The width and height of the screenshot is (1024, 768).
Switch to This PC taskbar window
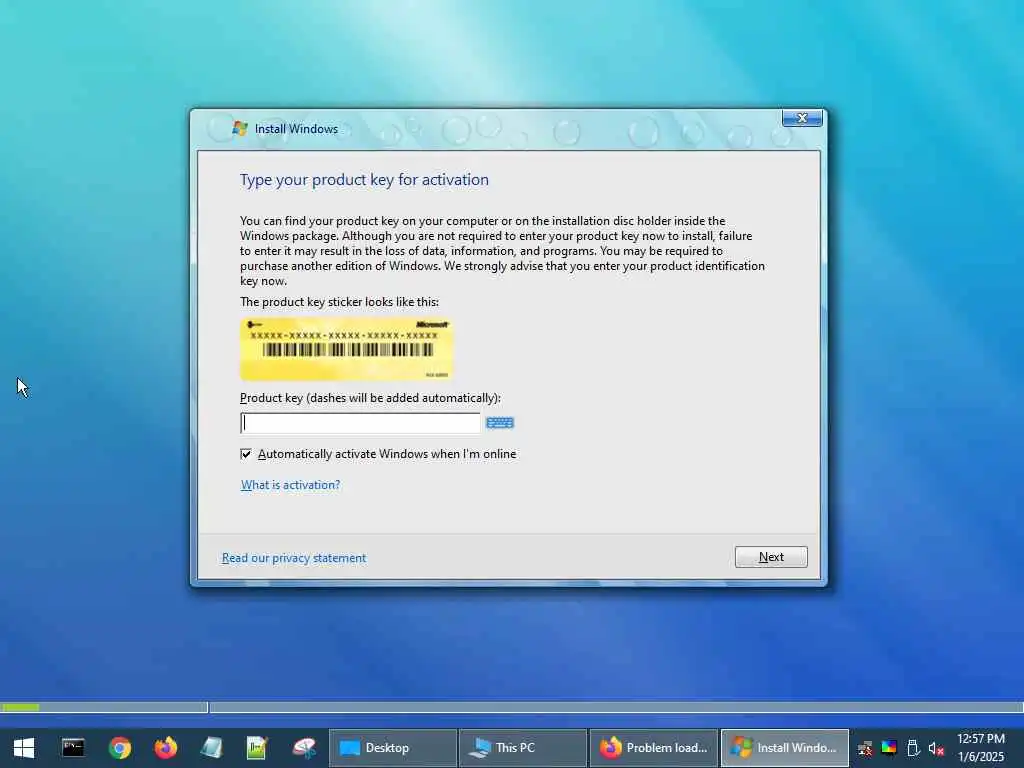tap(522, 748)
